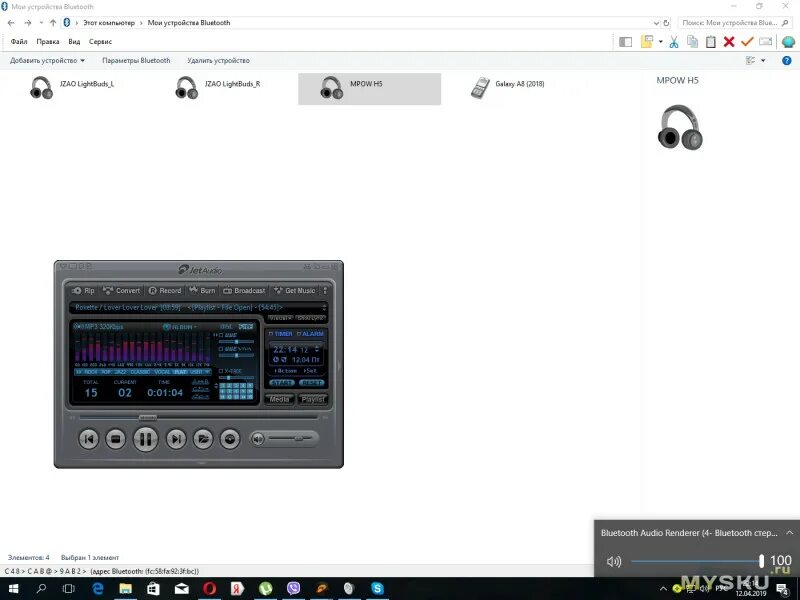Image resolution: width=800 pixels, height=600 pixels.
Task: Click the START timer button in JetAudio
Action: (282, 383)
